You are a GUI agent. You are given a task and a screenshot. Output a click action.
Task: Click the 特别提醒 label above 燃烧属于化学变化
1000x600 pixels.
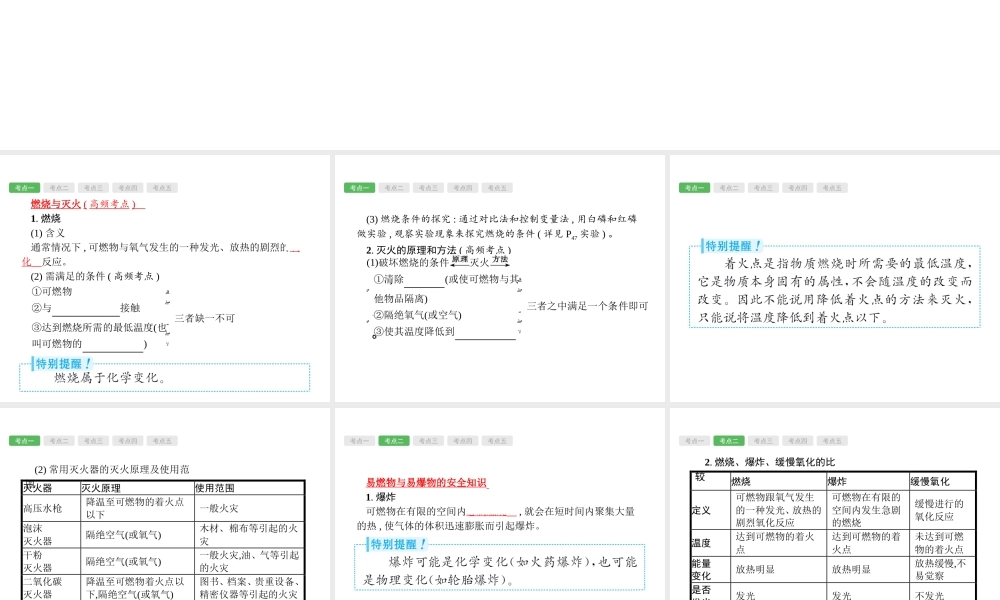[62, 363]
